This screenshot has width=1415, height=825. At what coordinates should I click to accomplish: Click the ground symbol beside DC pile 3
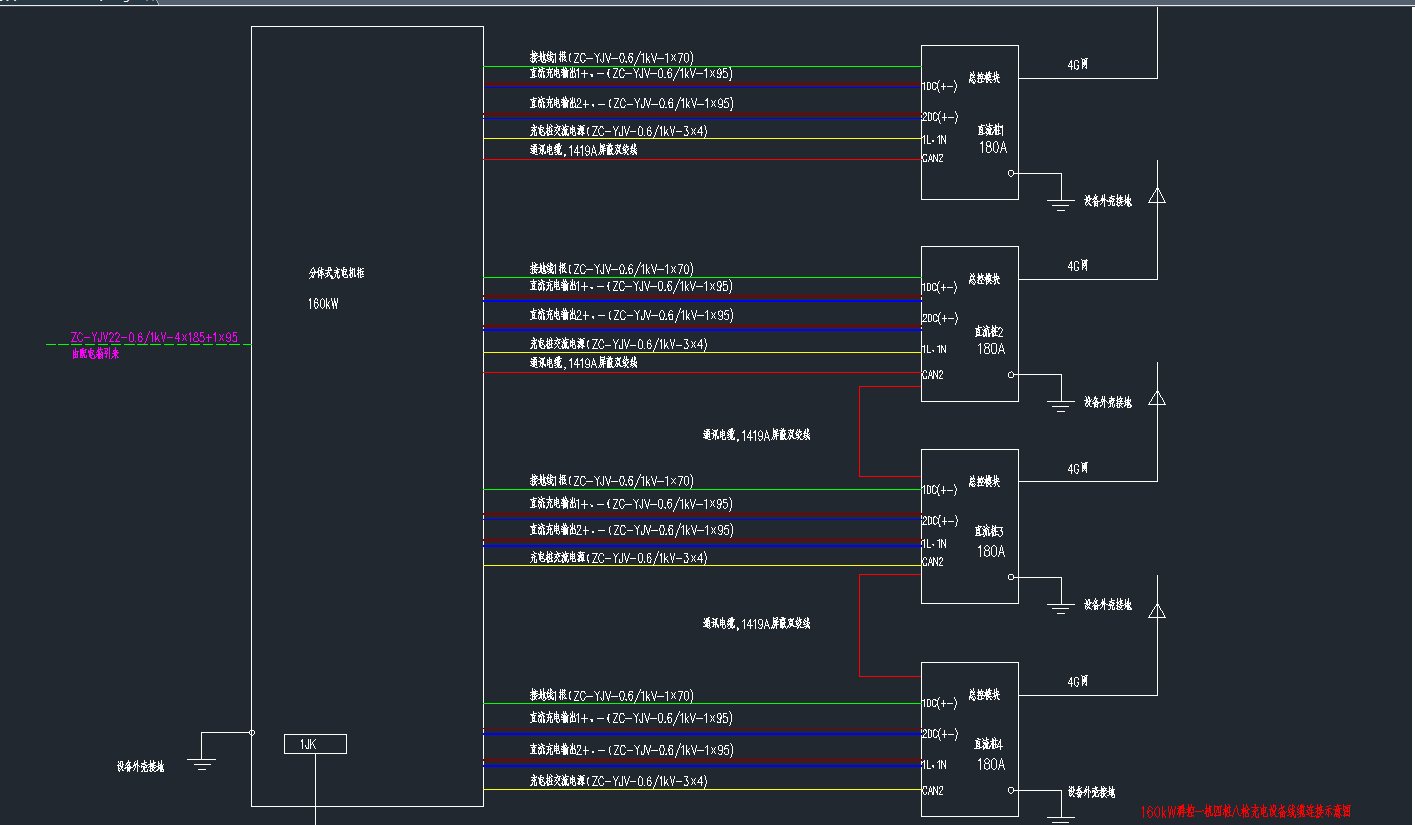(x=1060, y=607)
